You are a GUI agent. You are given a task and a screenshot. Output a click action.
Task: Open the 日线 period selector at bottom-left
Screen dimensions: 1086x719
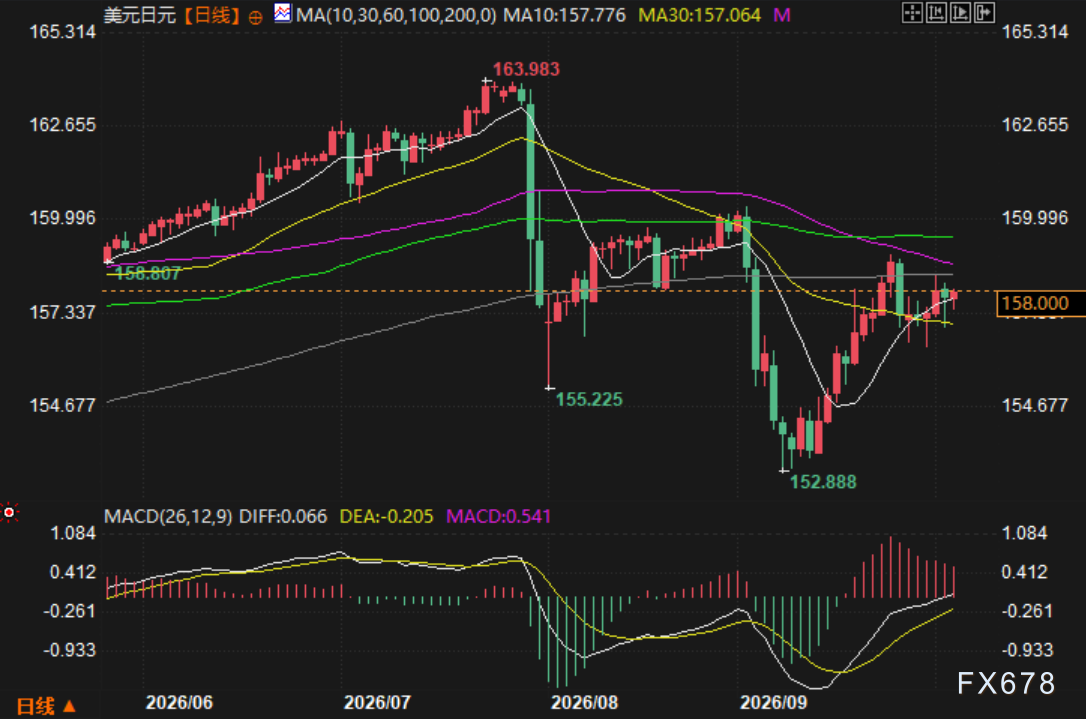click(x=46, y=706)
